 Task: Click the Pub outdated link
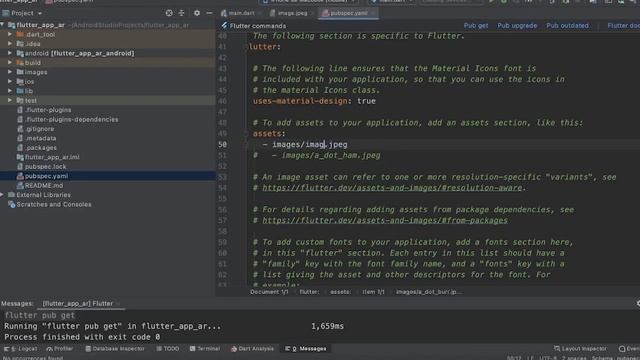point(567,25)
